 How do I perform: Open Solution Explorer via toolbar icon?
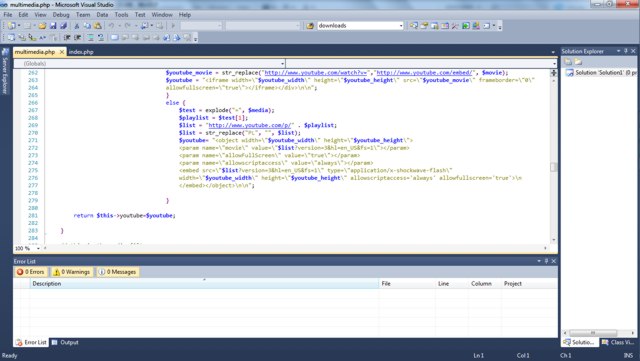coord(414,26)
